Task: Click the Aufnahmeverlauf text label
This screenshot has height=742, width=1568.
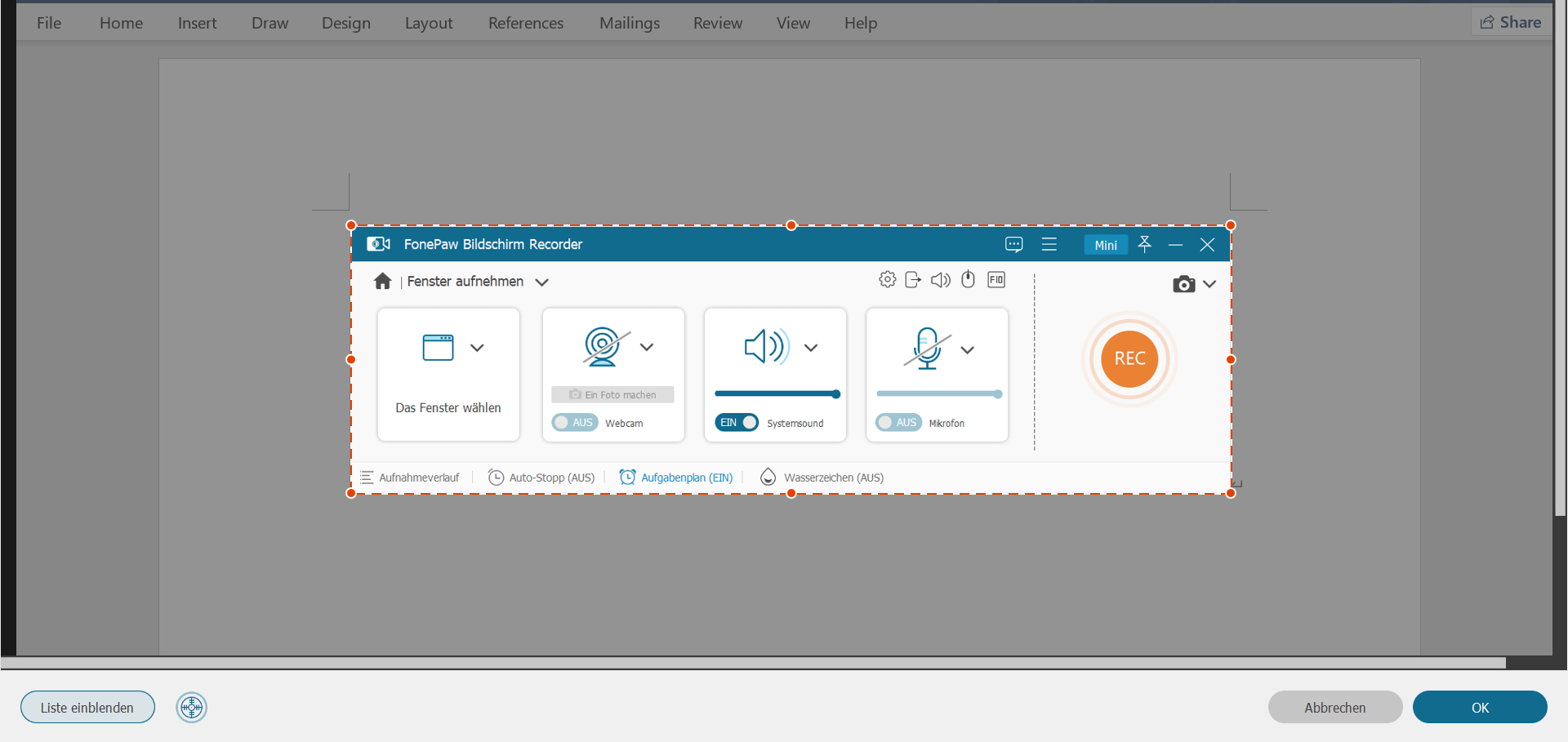Action: pos(419,478)
